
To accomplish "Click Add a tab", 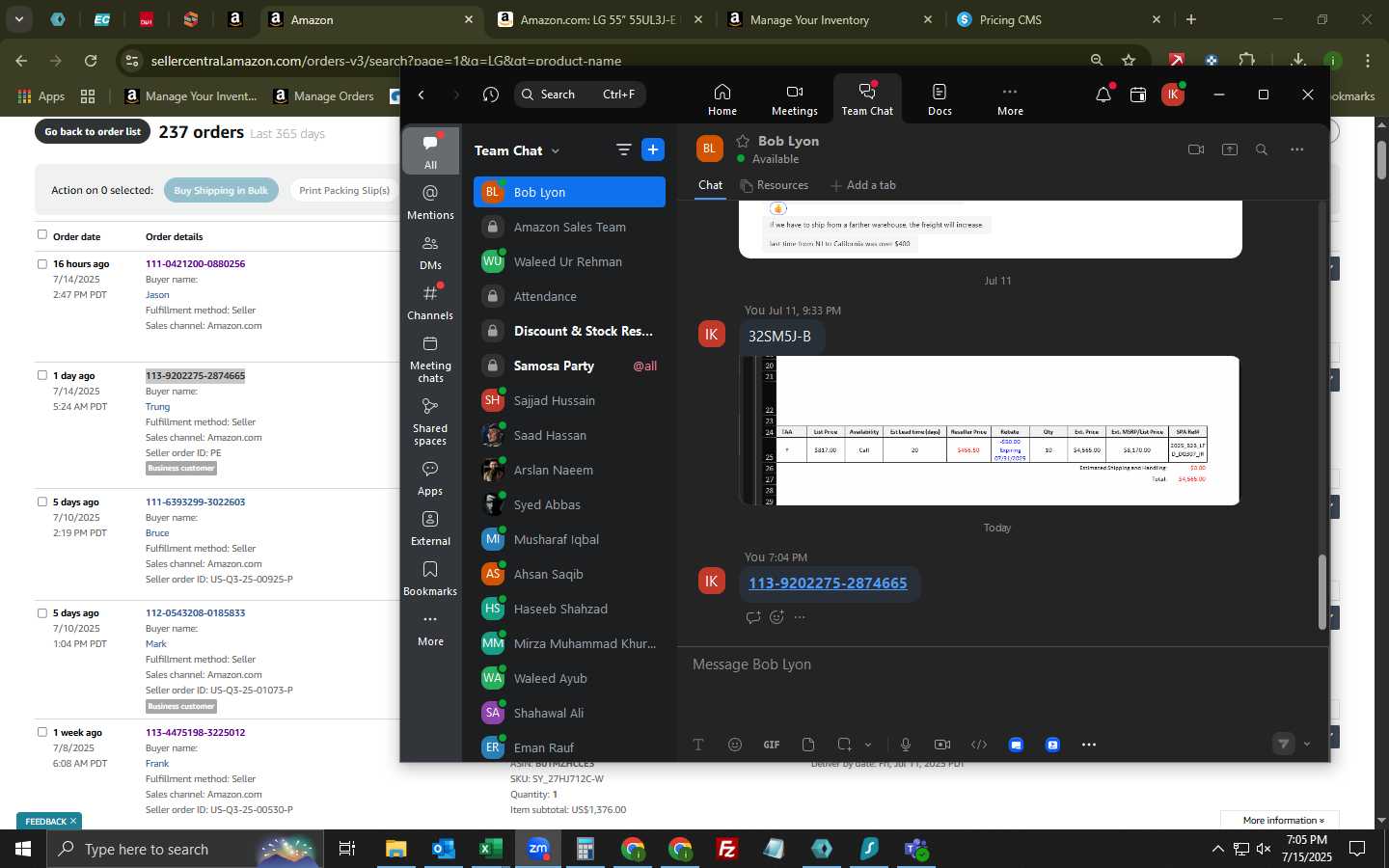I will click(x=863, y=185).
